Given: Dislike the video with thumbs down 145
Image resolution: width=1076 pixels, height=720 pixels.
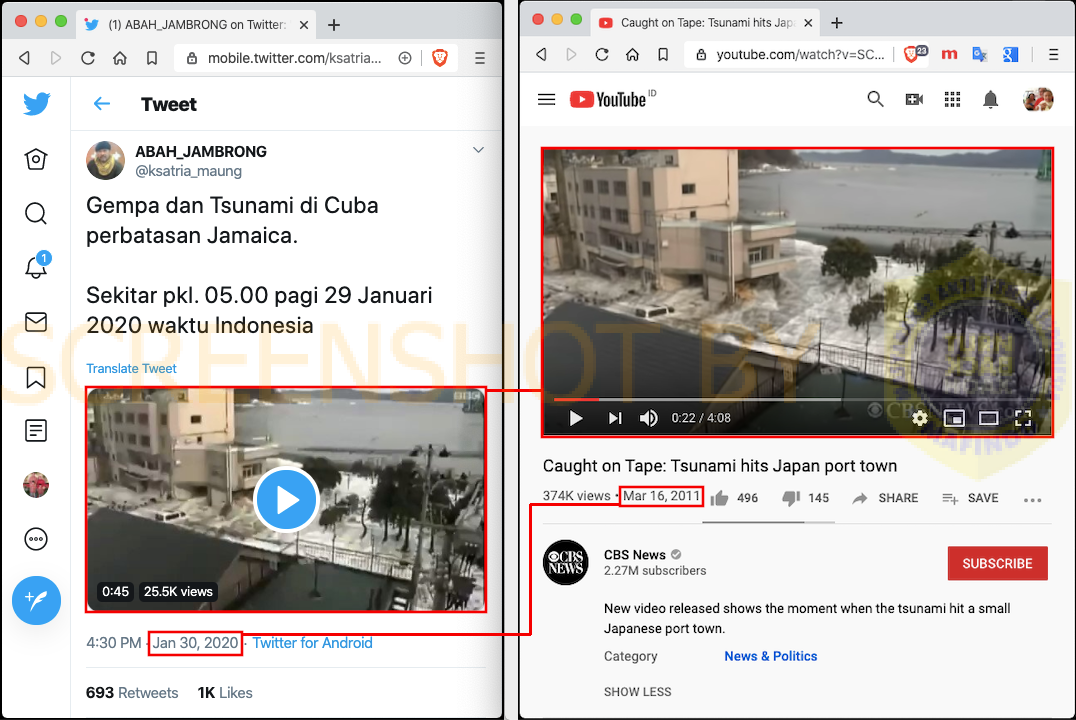Looking at the screenshot, I should tap(806, 498).
